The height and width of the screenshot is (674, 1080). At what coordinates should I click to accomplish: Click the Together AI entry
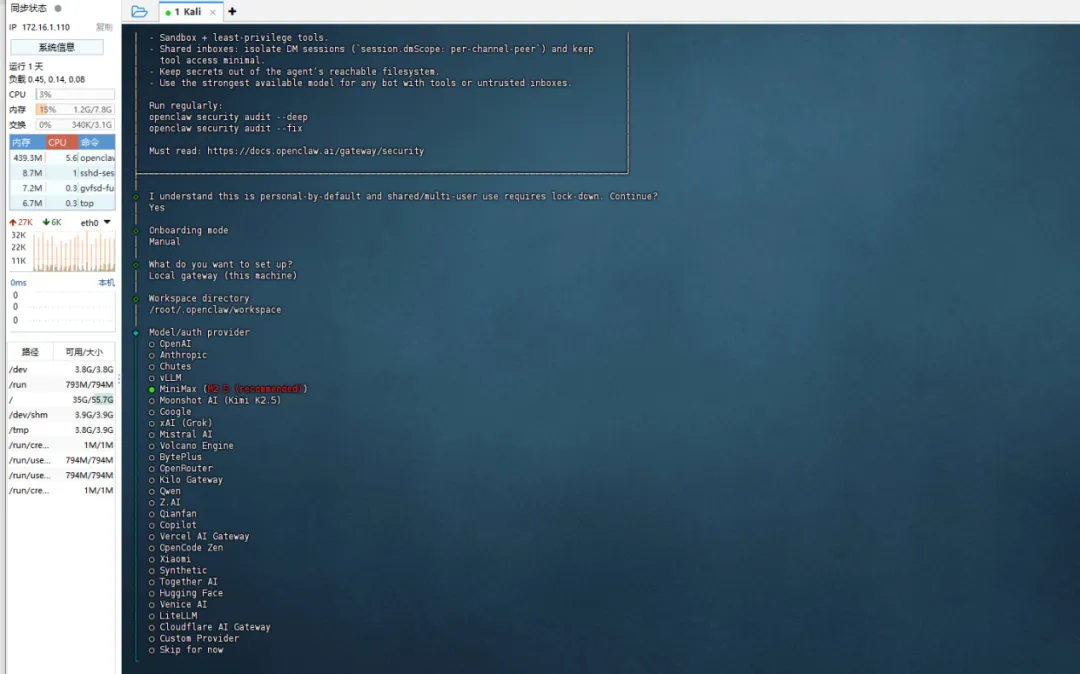(183, 582)
